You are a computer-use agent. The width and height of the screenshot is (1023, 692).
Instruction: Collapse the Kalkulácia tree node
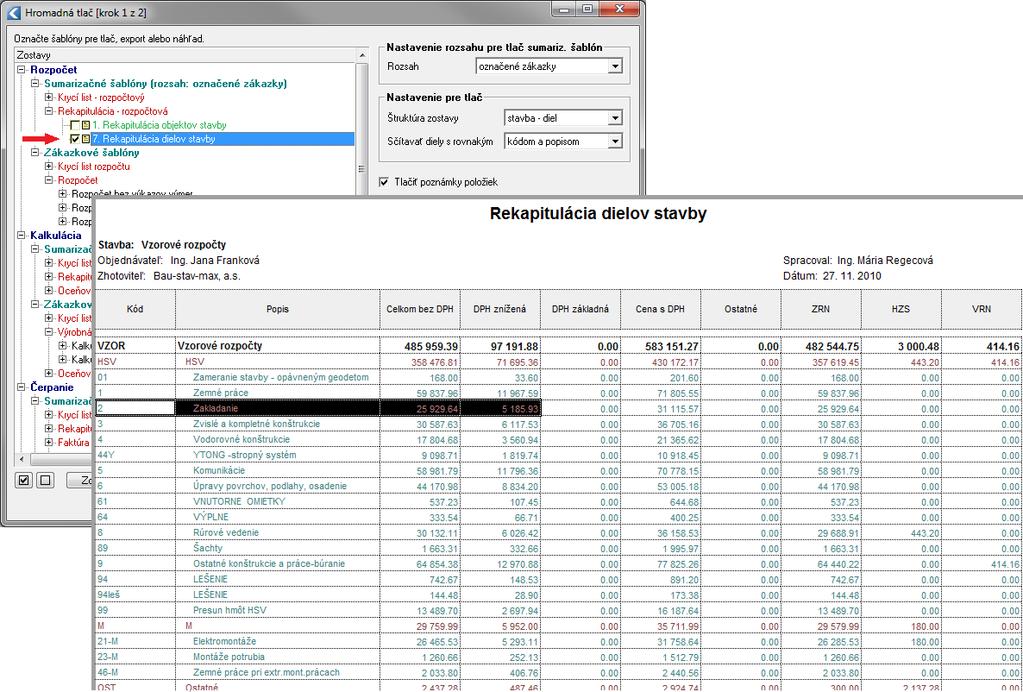tap(22, 235)
